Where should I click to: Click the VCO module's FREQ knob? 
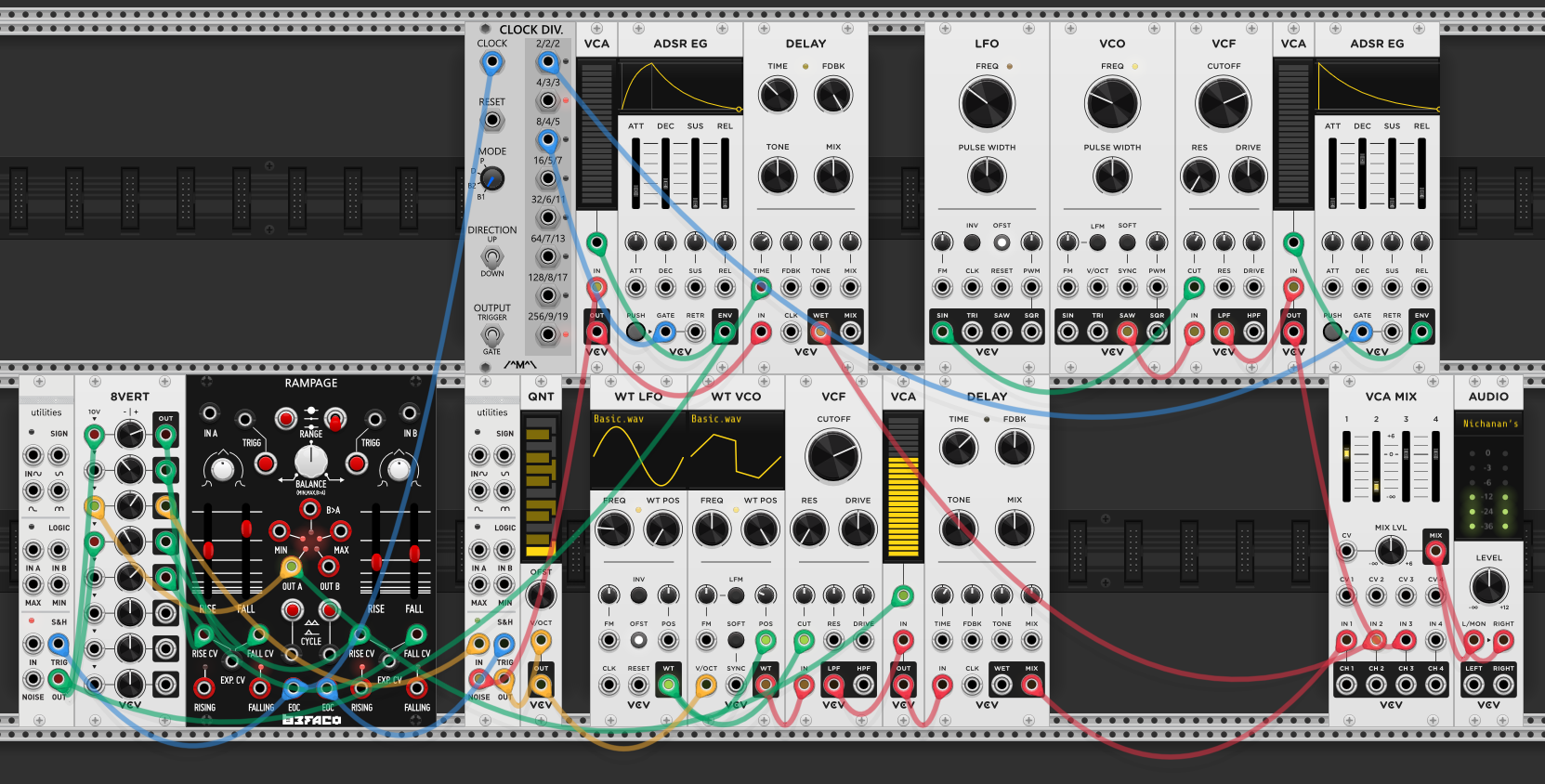1112,102
